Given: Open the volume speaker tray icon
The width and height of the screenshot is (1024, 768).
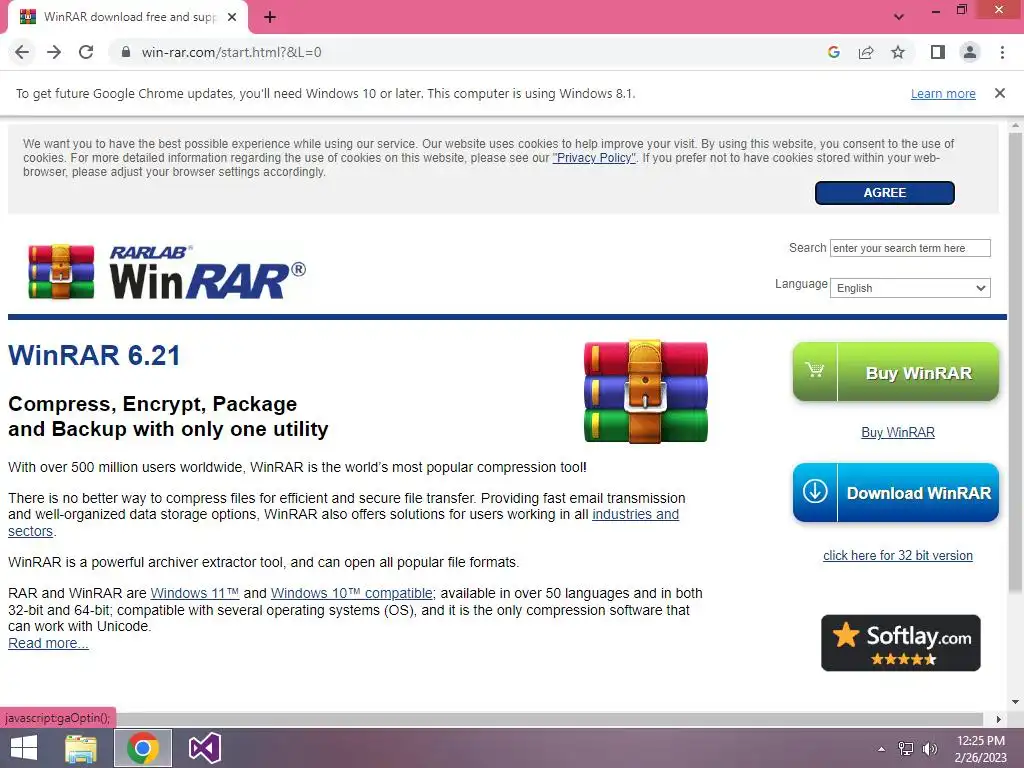Looking at the screenshot, I should pos(930,749).
